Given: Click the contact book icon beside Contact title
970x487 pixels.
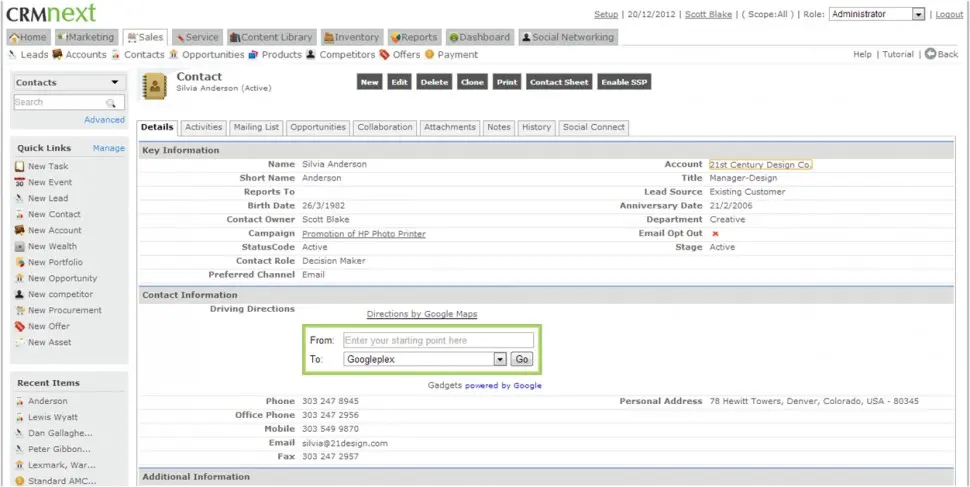Looking at the screenshot, I should (154, 86).
